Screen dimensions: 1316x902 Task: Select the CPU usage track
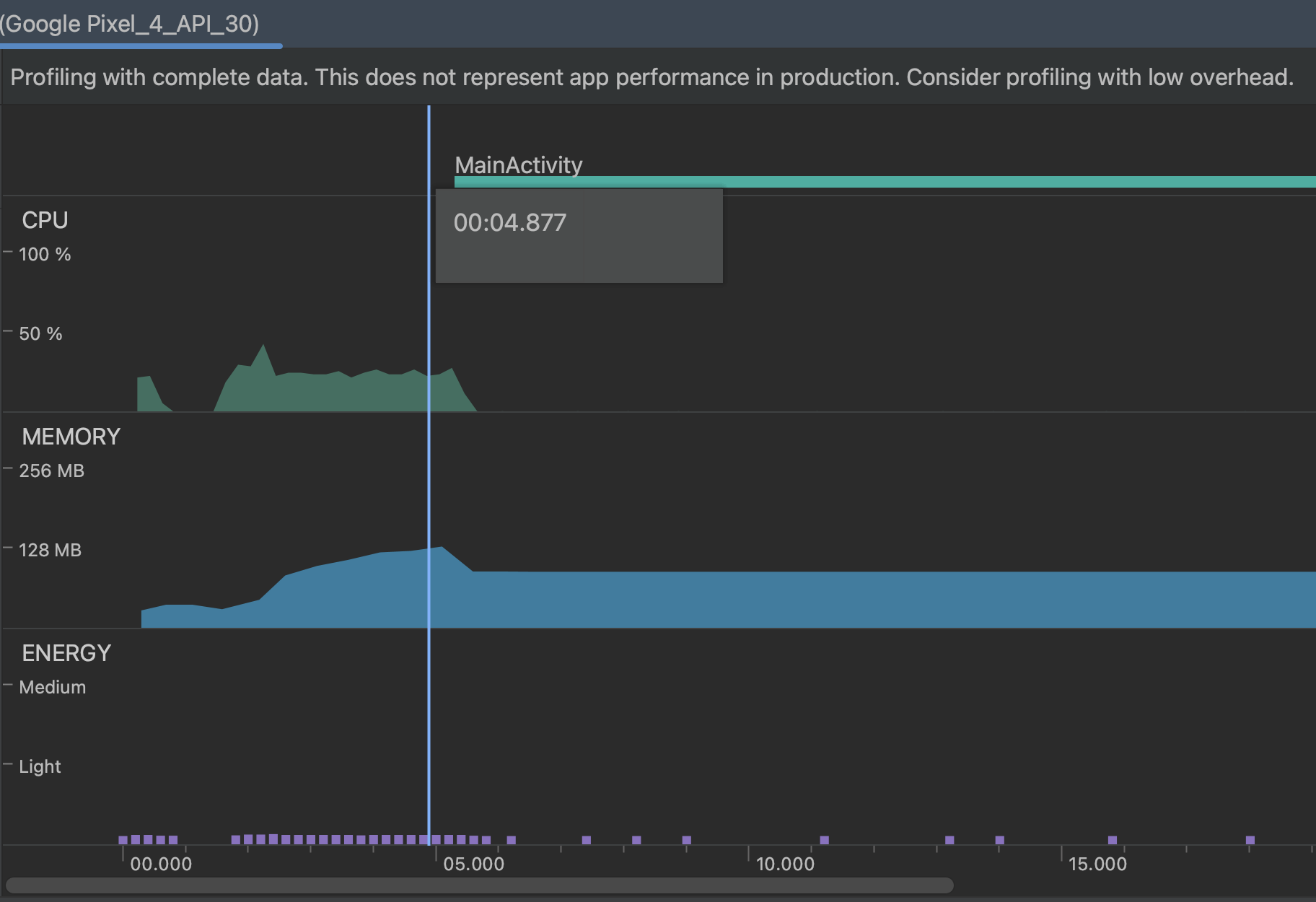[45, 219]
